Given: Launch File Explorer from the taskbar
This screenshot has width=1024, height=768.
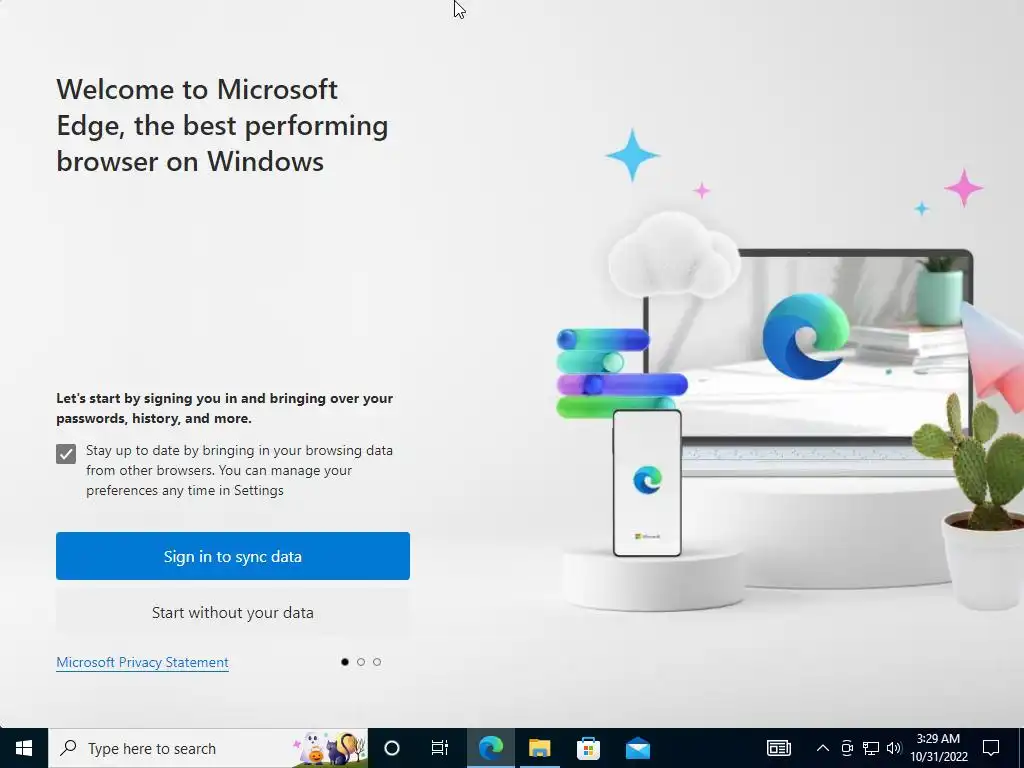Looking at the screenshot, I should click(539, 748).
